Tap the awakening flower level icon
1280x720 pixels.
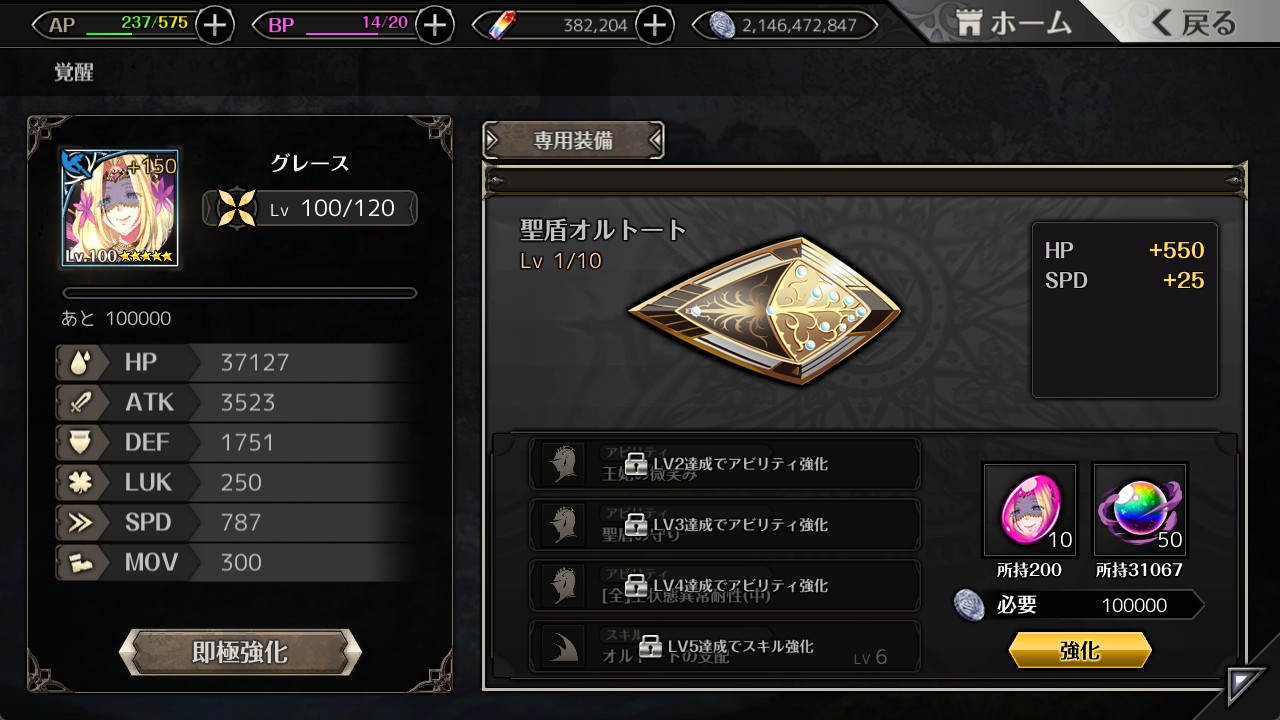tap(236, 208)
